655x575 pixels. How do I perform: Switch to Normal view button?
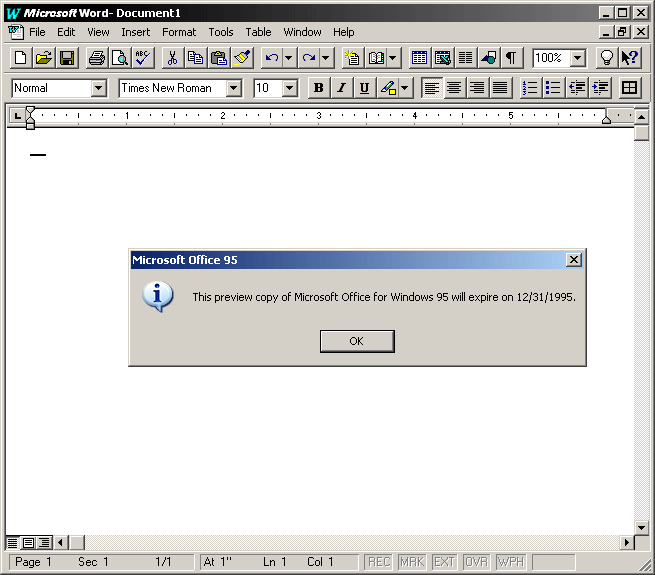pyautogui.click(x=13, y=543)
